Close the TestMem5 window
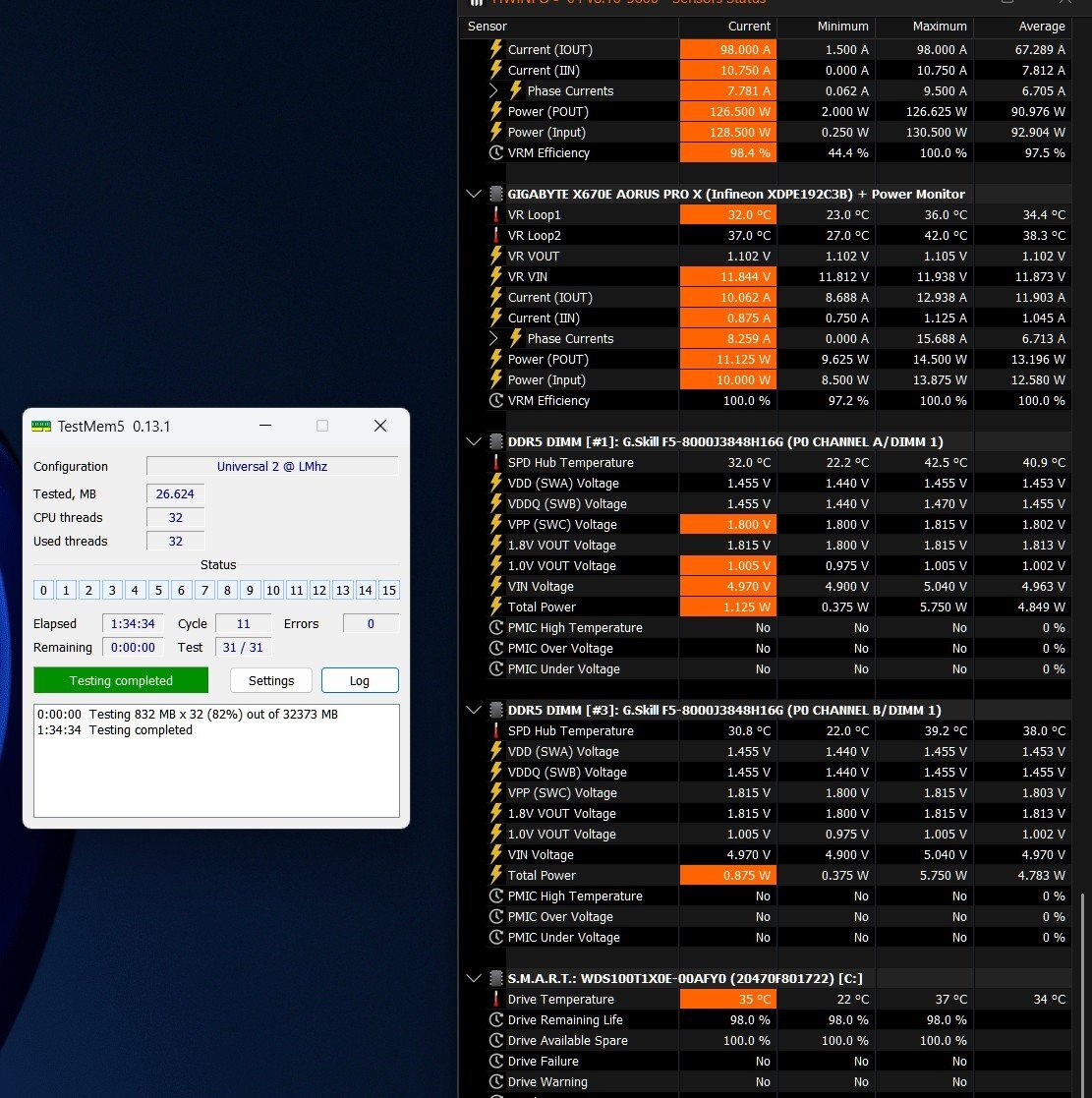Viewport: 1092px width, 1098px height. (380, 426)
